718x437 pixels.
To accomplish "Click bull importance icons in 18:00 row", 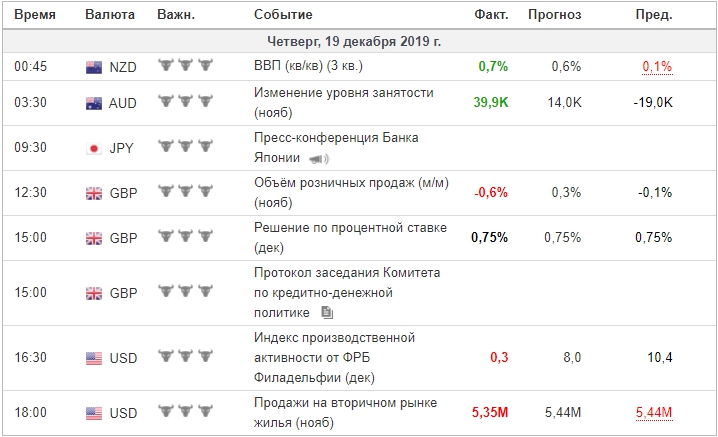I will click(x=187, y=412).
